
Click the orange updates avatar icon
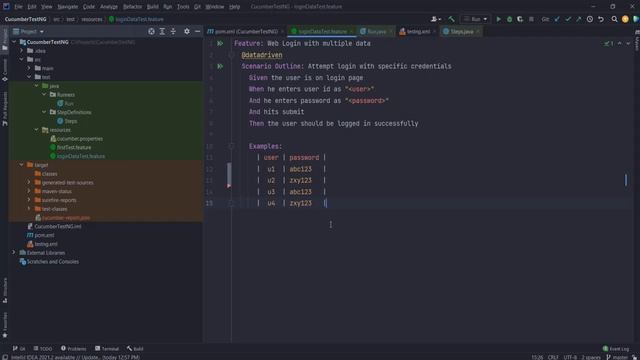tap(625, 19)
